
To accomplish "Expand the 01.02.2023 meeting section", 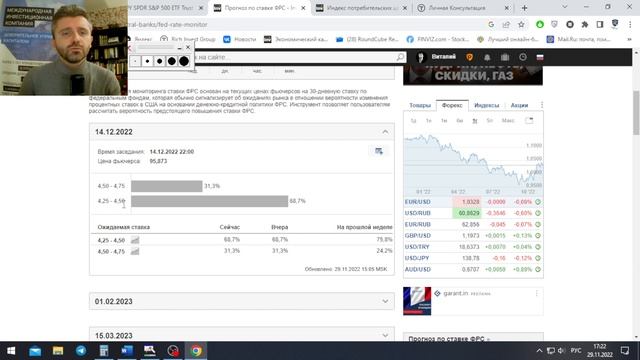I will point(385,301).
